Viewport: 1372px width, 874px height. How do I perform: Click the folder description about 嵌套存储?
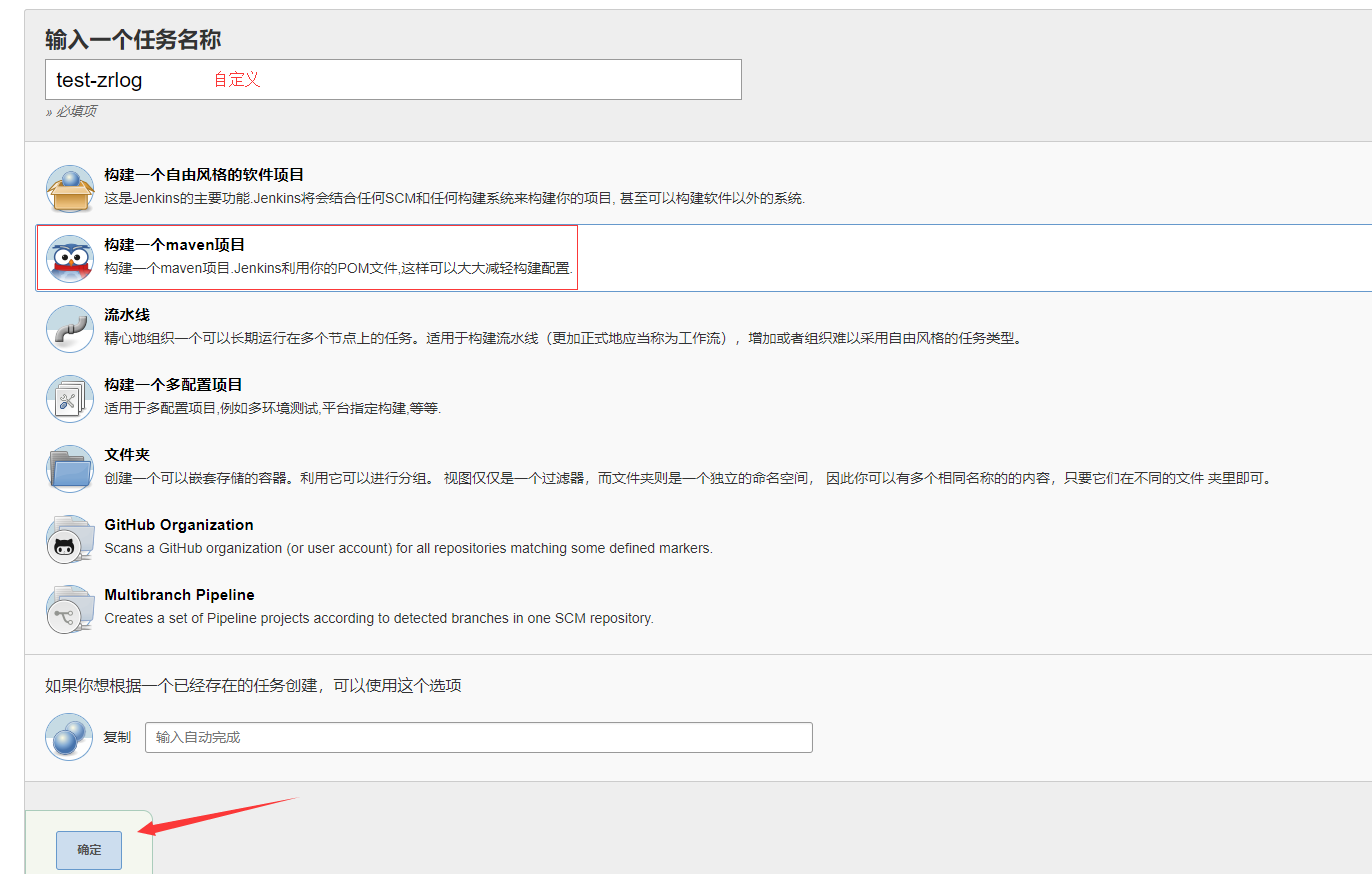pyautogui.click(x=689, y=478)
